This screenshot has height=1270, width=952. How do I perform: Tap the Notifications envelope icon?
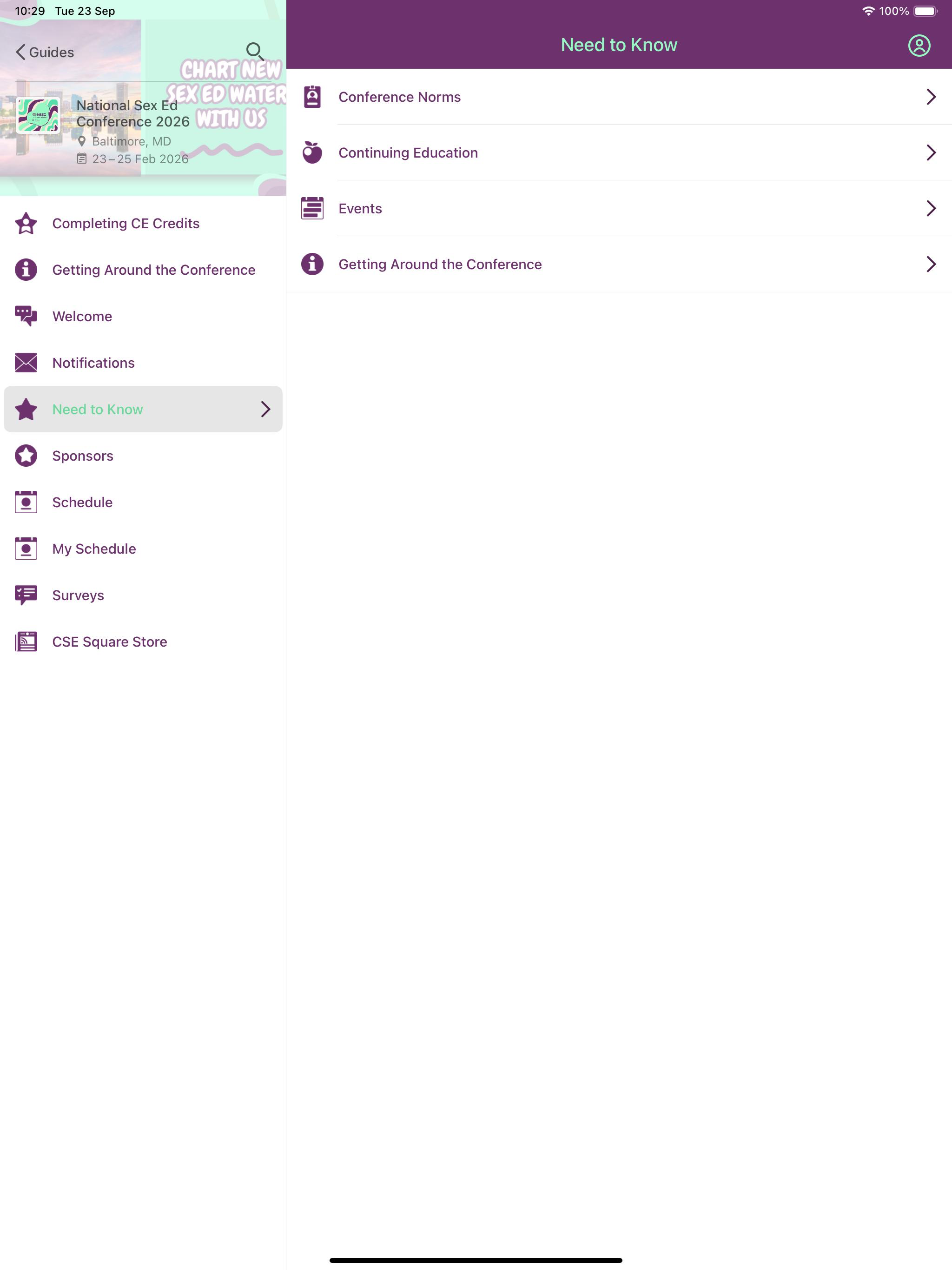(26, 363)
